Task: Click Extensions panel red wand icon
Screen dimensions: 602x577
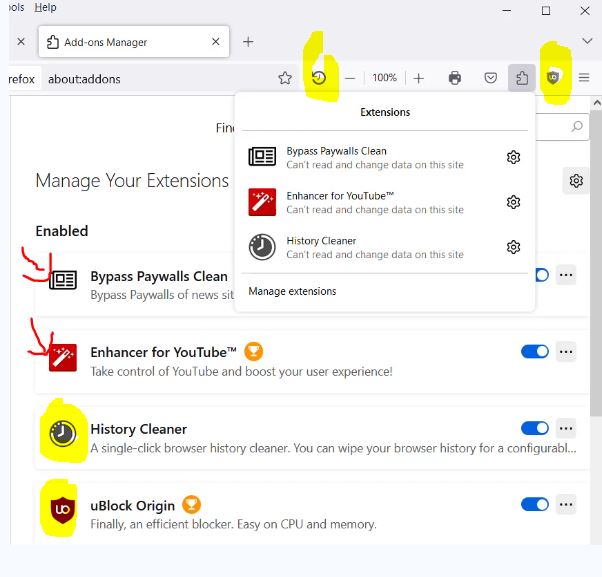Action: pos(262,202)
